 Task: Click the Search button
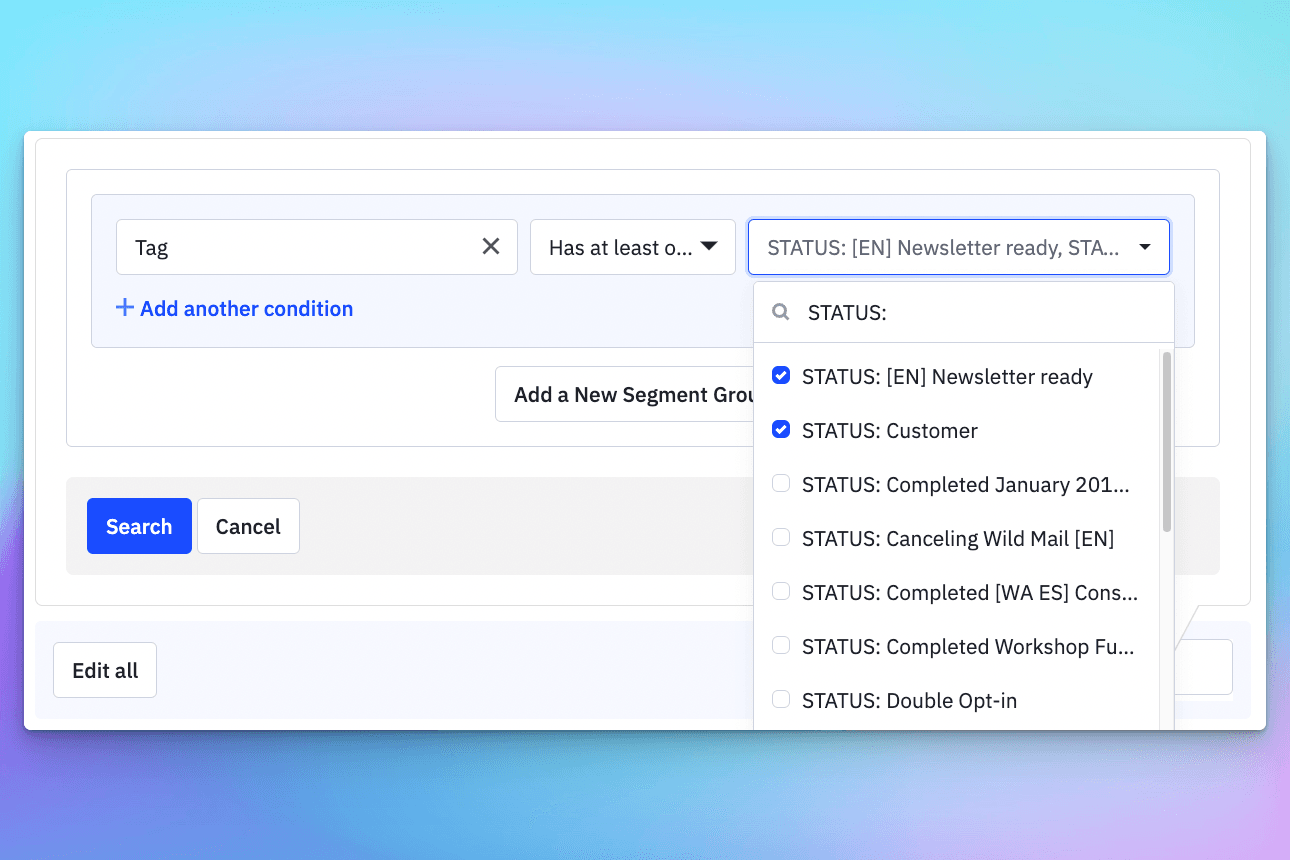point(139,526)
